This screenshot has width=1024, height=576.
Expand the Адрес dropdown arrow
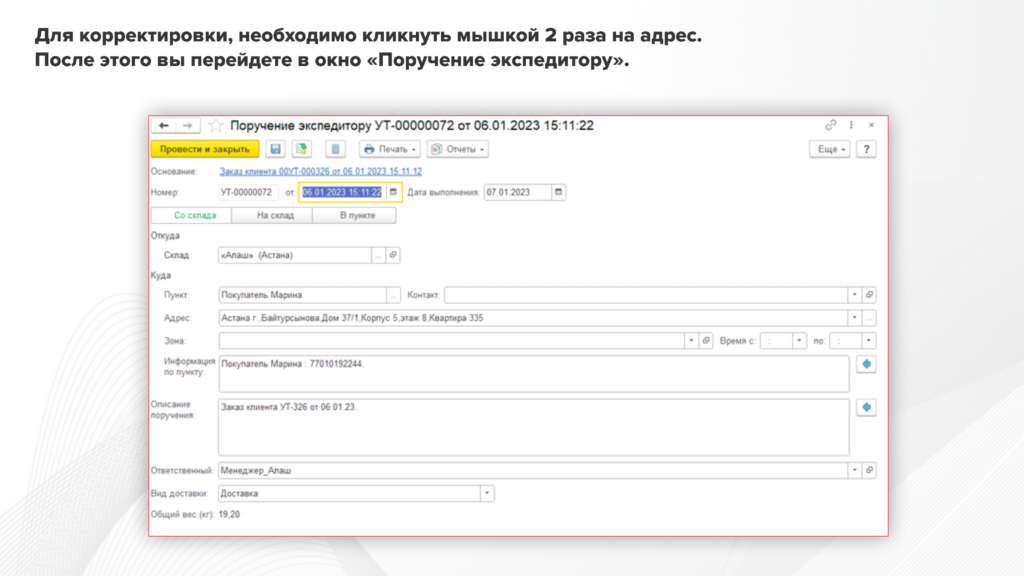click(854, 318)
